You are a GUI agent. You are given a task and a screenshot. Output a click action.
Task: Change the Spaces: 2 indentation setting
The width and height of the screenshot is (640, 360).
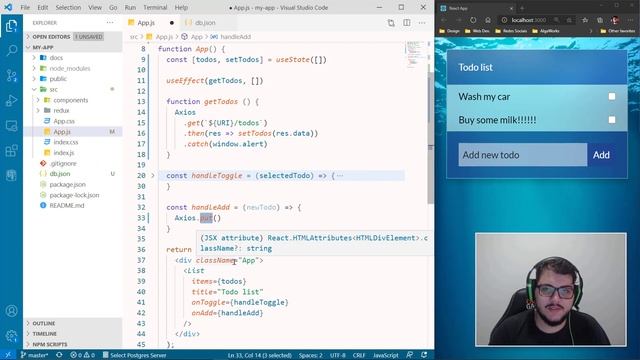[x=311, y=355]
